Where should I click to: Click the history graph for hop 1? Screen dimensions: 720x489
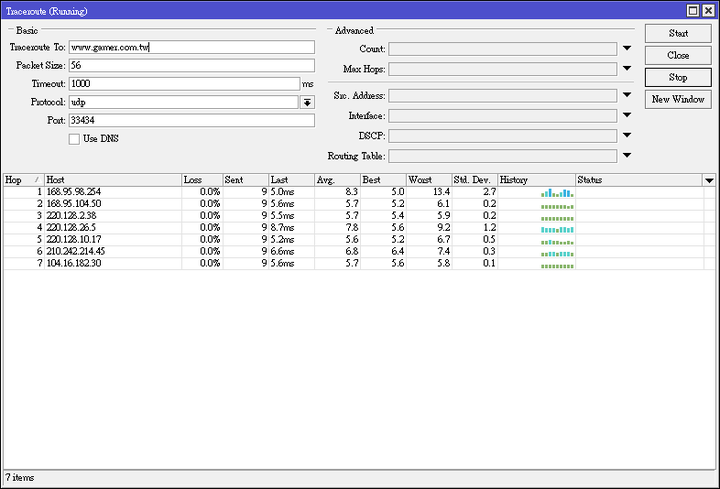click(x=557, y=193)
